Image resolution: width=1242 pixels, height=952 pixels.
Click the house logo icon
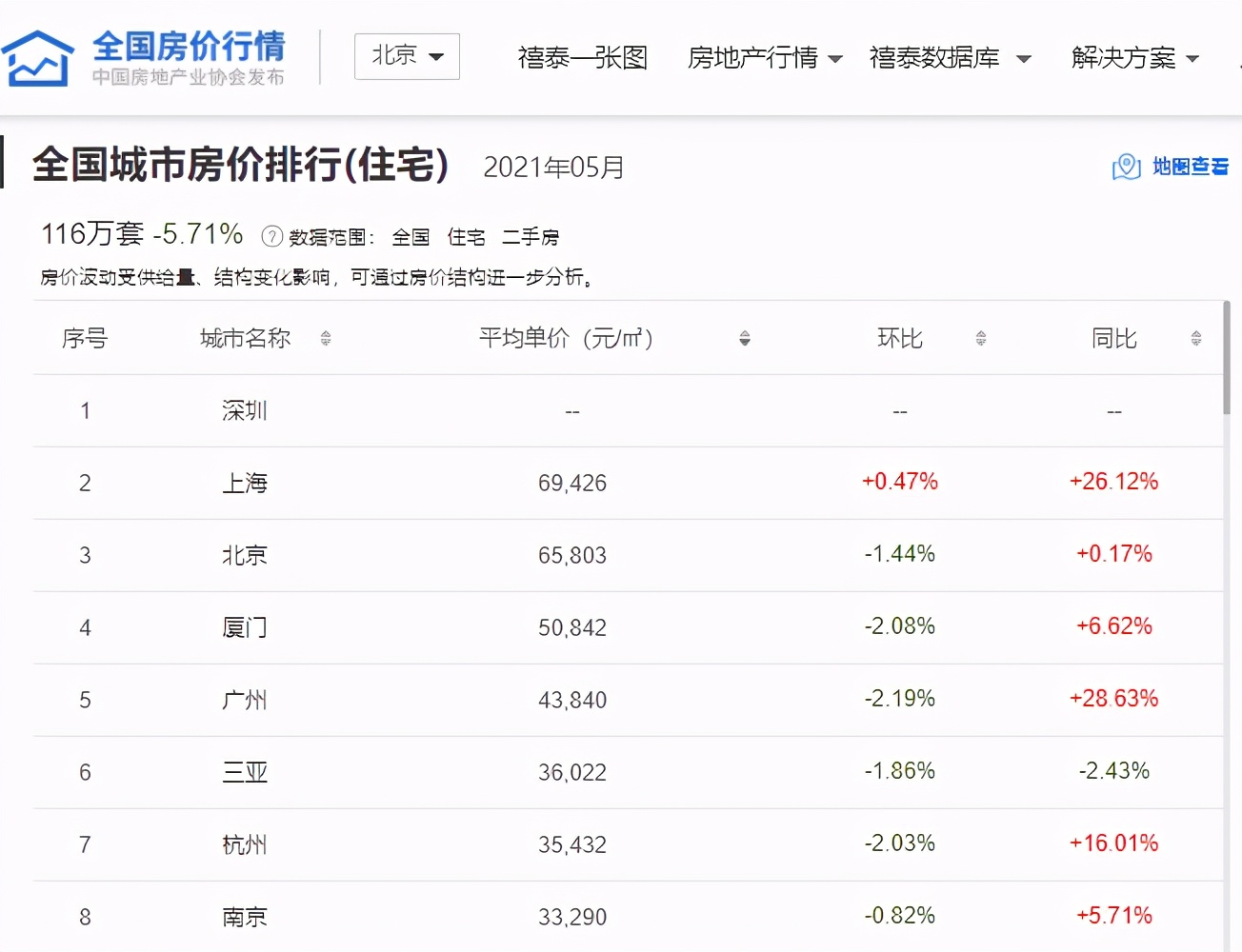pyautogui.click(x=38, y=58)
